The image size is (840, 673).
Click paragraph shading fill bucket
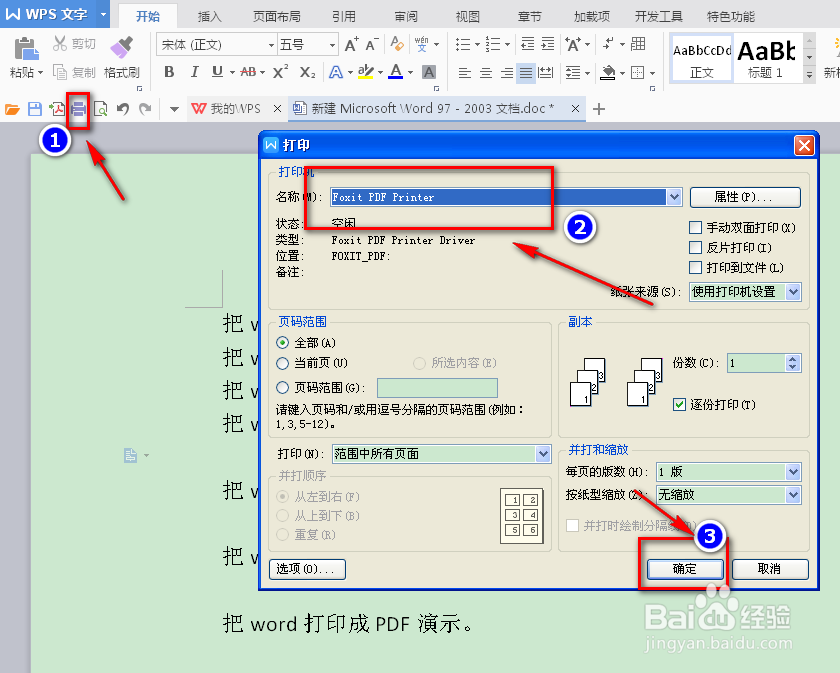point(608,72)
